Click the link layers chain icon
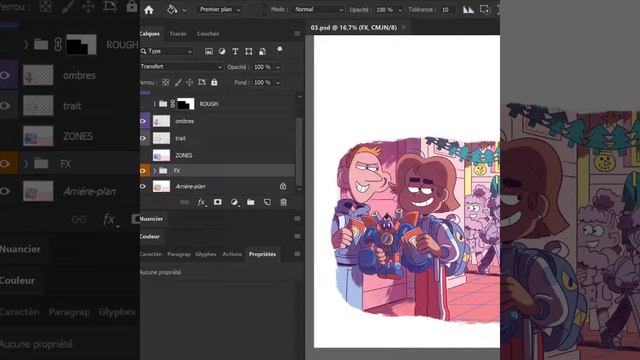640x360 pixels. (x=184, y=202)
